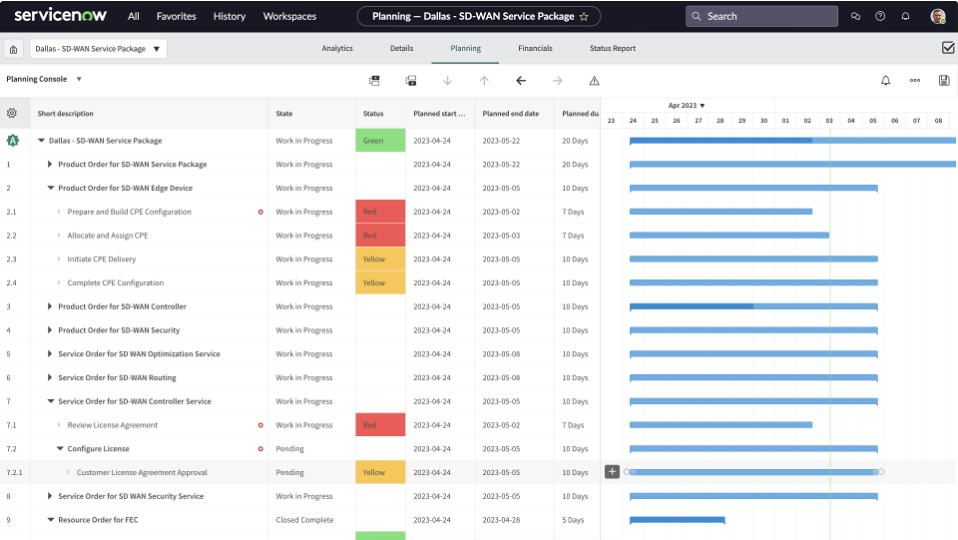The width and height of the screenshot is (958, 540).
Task: Favorite the page with the star icon
Action: pos(584,16)
